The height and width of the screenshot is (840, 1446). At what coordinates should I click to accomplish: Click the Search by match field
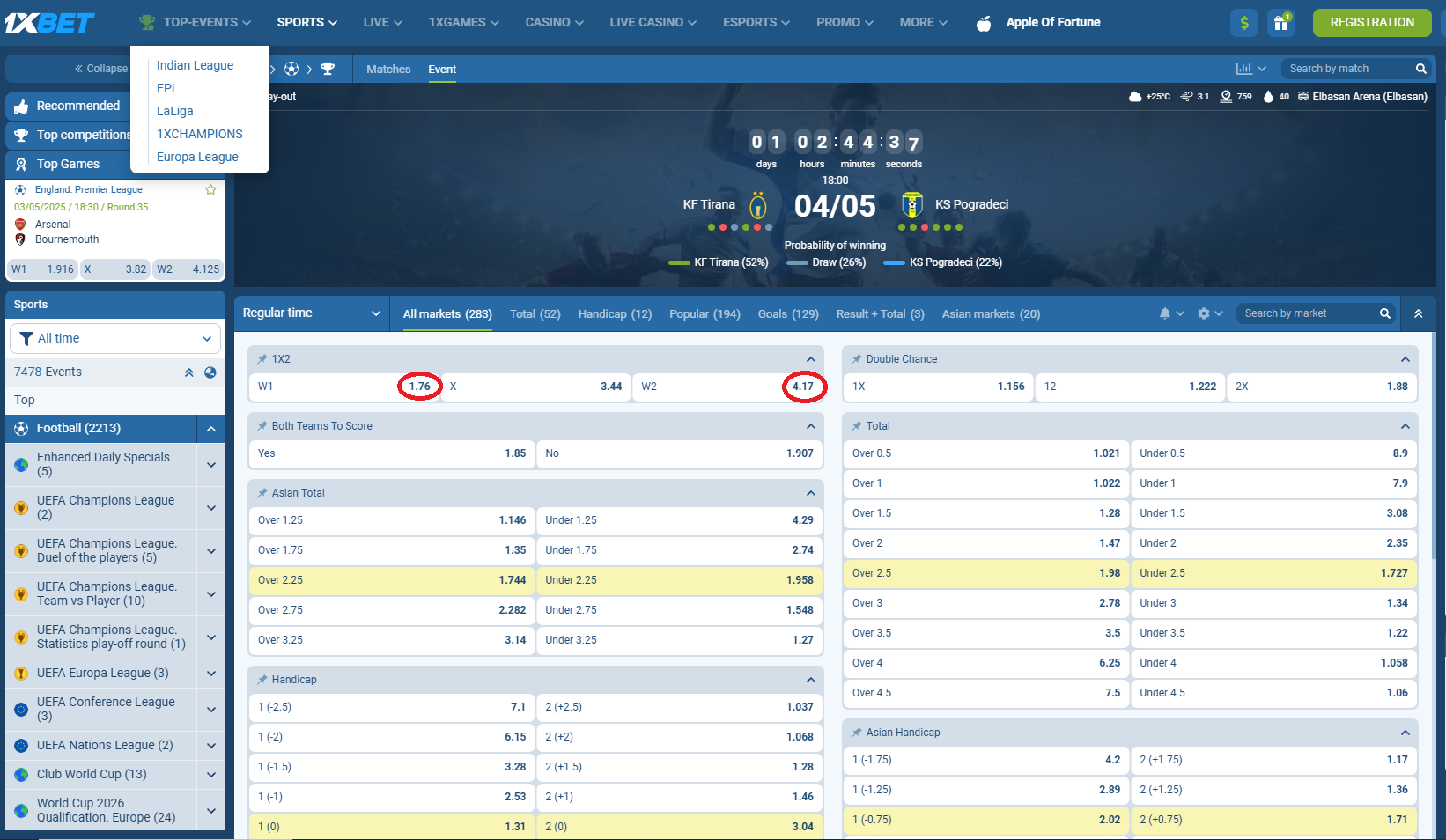pyautogui.click(x=1347, y=69)
